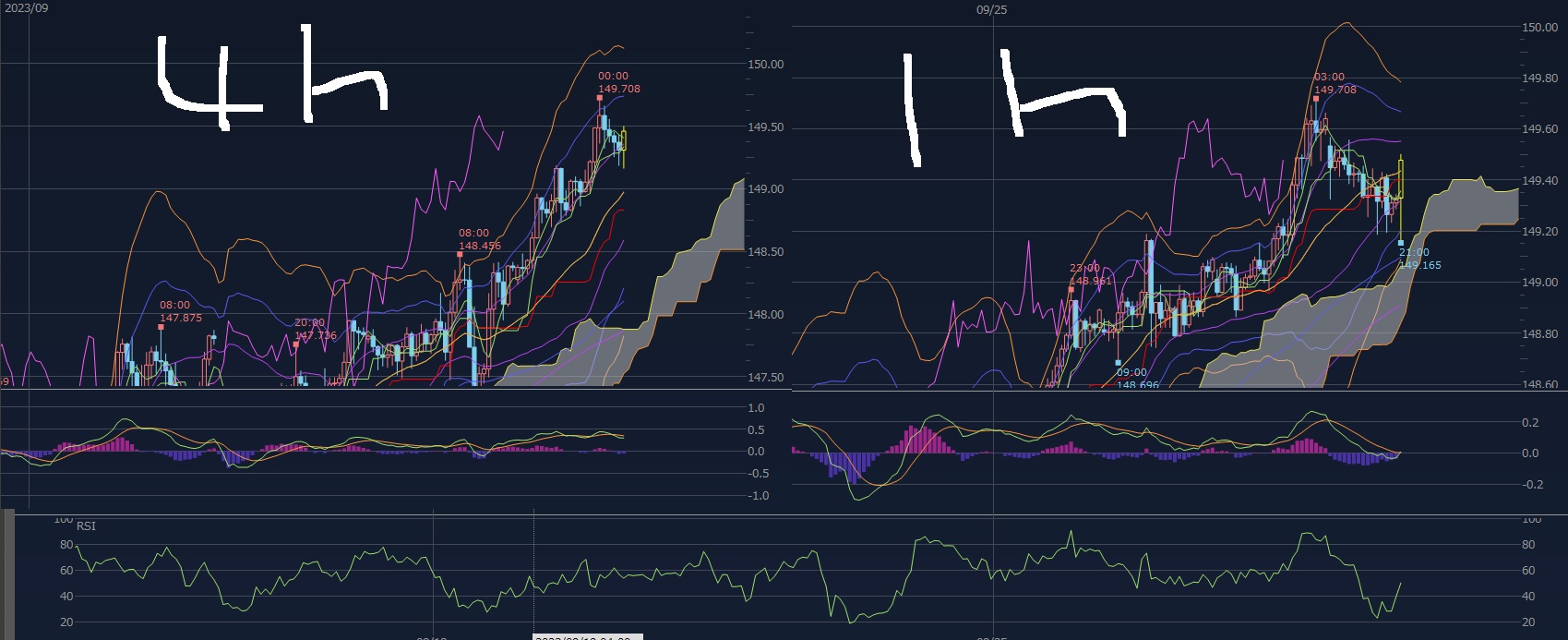Click the 149.80 price label on 1h axis

pyautogui.click(x=1539, y=78)
